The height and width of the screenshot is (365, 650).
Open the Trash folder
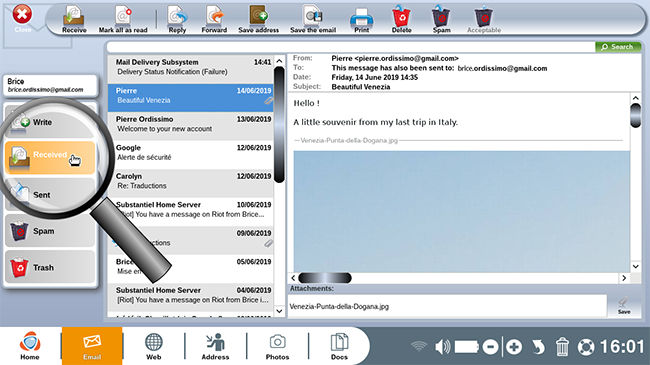tap(50, 268)
